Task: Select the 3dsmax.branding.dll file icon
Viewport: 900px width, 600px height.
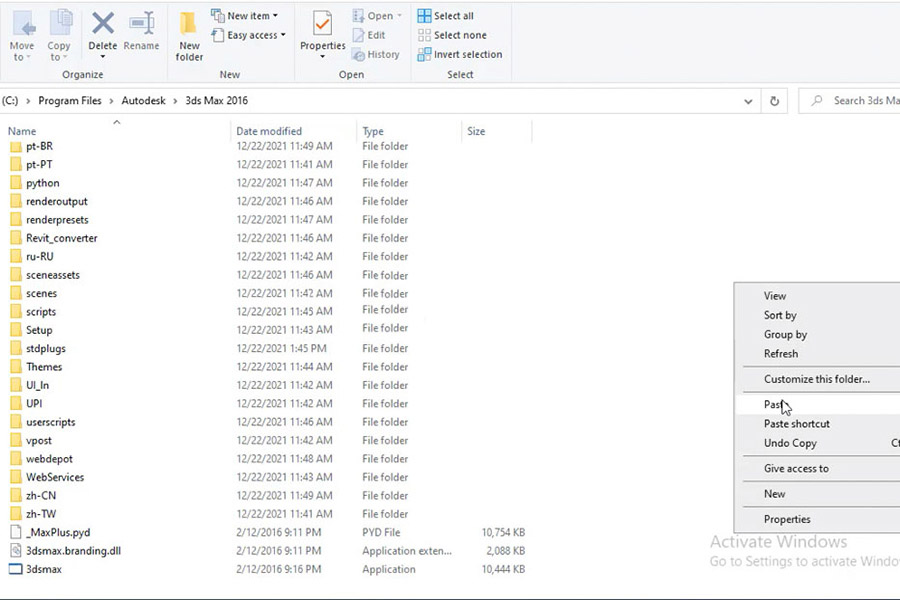Action: click(16, 551)
